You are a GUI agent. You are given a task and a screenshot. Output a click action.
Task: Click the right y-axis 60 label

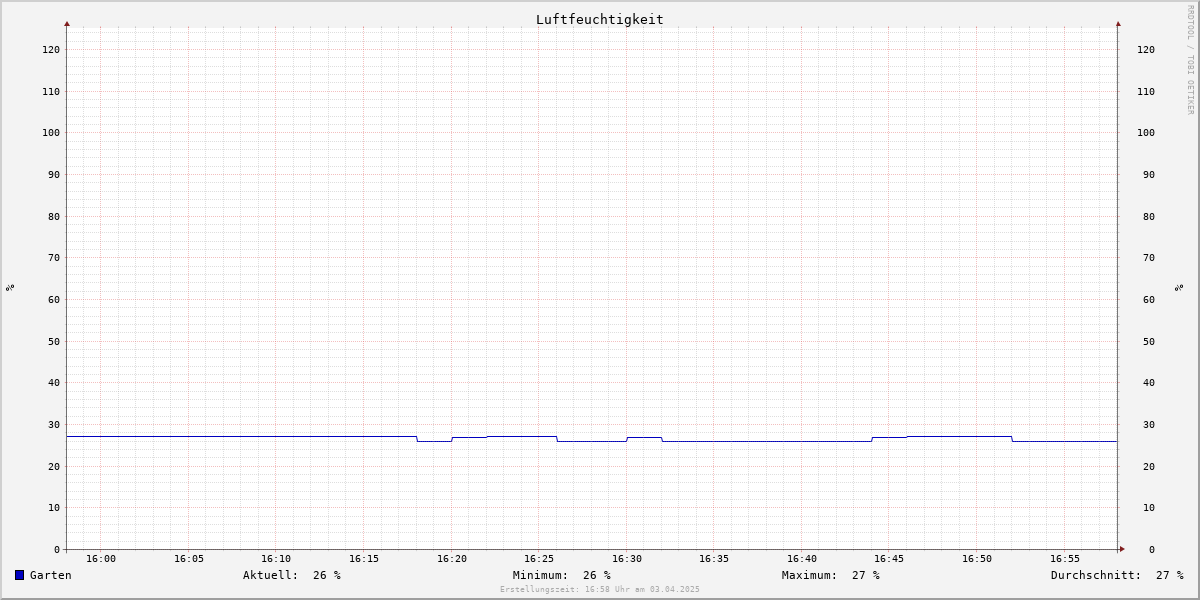(1149, 299)
